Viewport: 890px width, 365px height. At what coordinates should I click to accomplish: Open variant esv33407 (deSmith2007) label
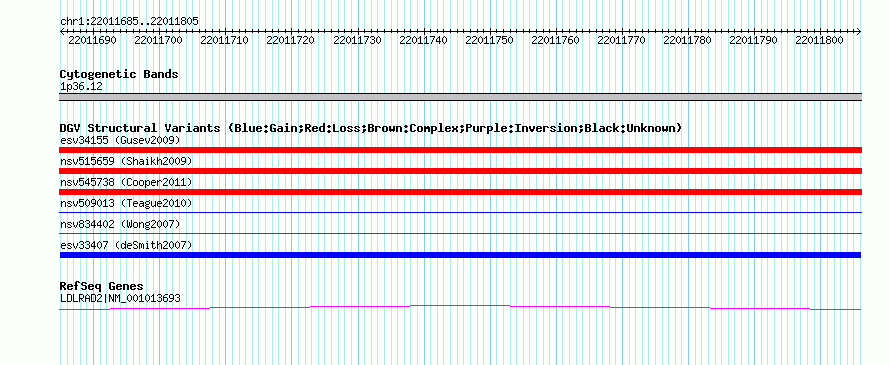[x=126, y=245]
